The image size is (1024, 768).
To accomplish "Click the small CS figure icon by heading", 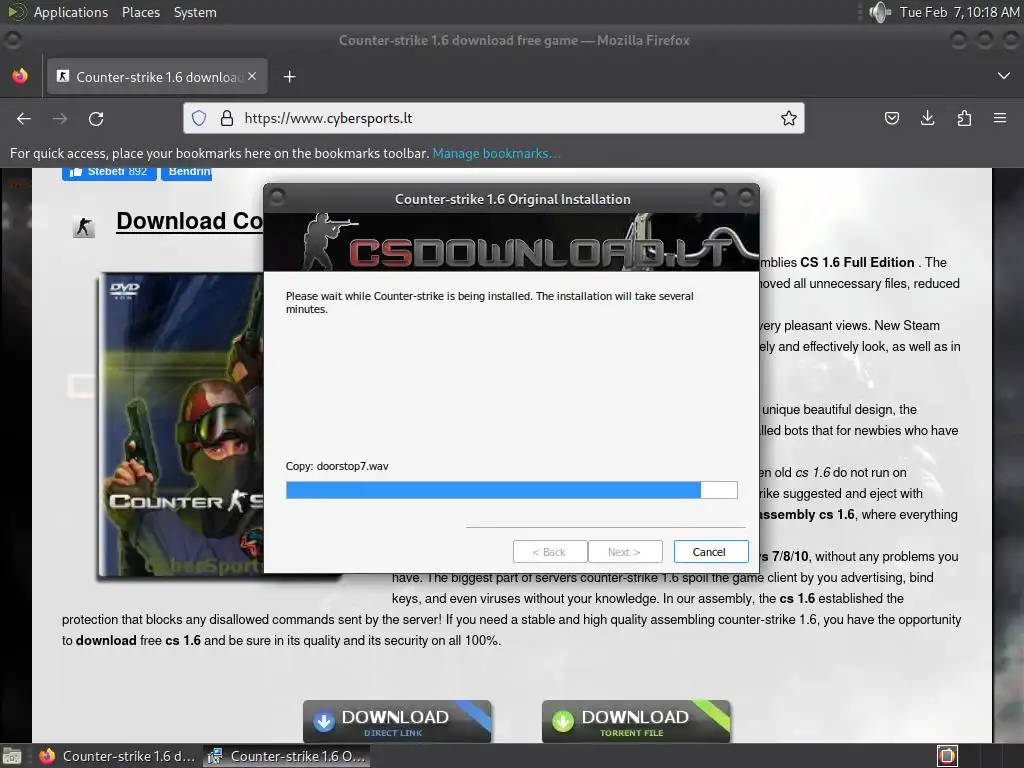I will tap(84, 227).
